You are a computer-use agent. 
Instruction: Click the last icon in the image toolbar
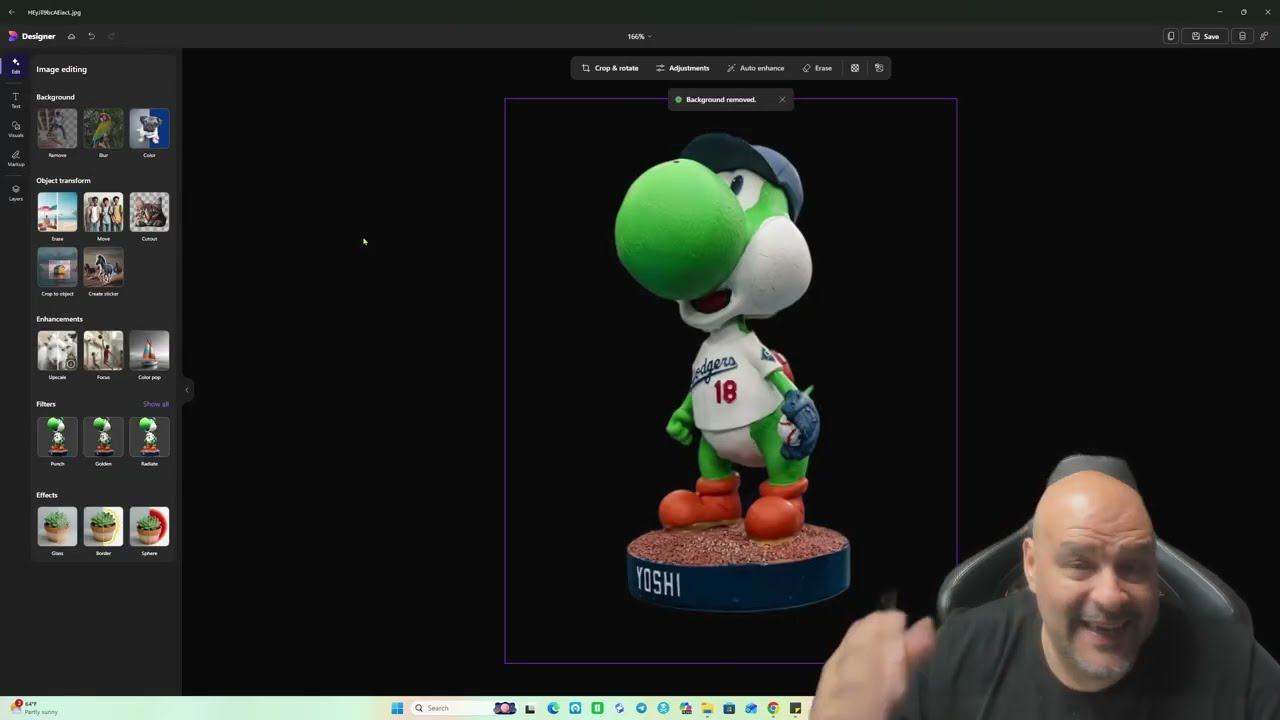[x=879, y=68]
